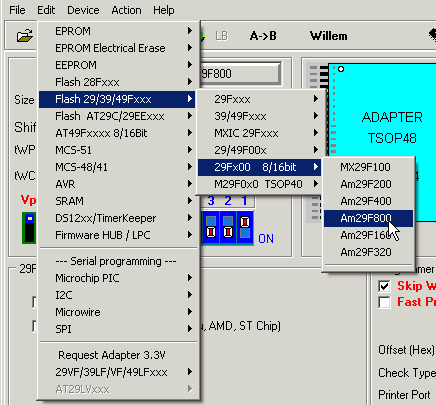
Task: Select Am29F320 device
Action: [x=368, y=252]
